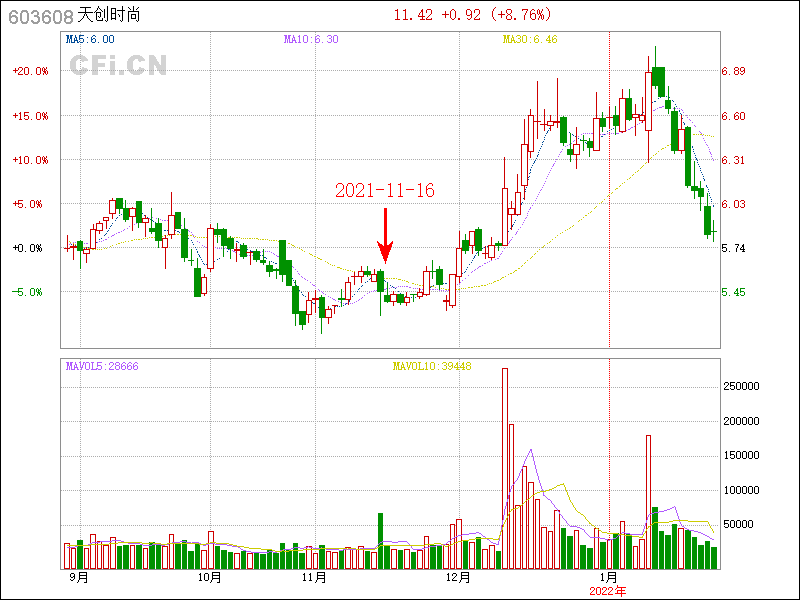Image resolution: width=800 pixels, height=600 pixels.
Task: Select the +10.0% axis label
Action: (30, 160)
